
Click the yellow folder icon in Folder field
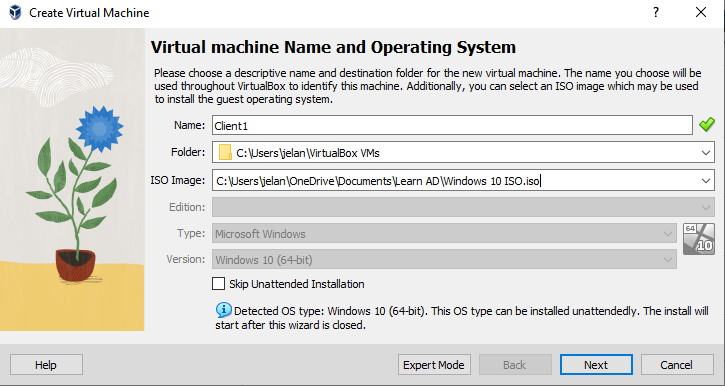(x=225, y=153)
